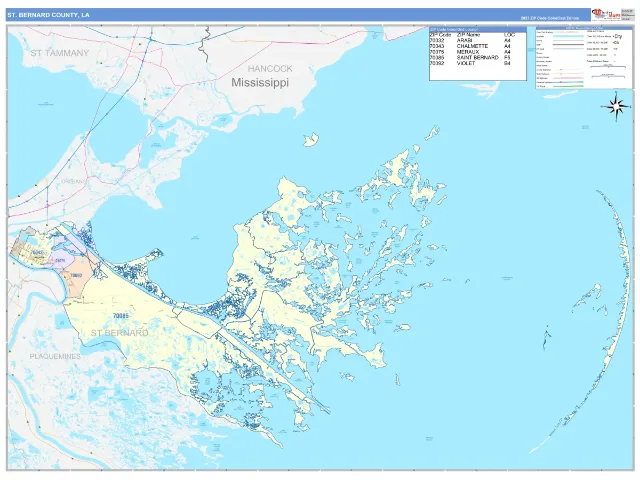Click the 'ST. BERNARD COUNTY, LA' title
Screen dimensions: 640x480
48,15
